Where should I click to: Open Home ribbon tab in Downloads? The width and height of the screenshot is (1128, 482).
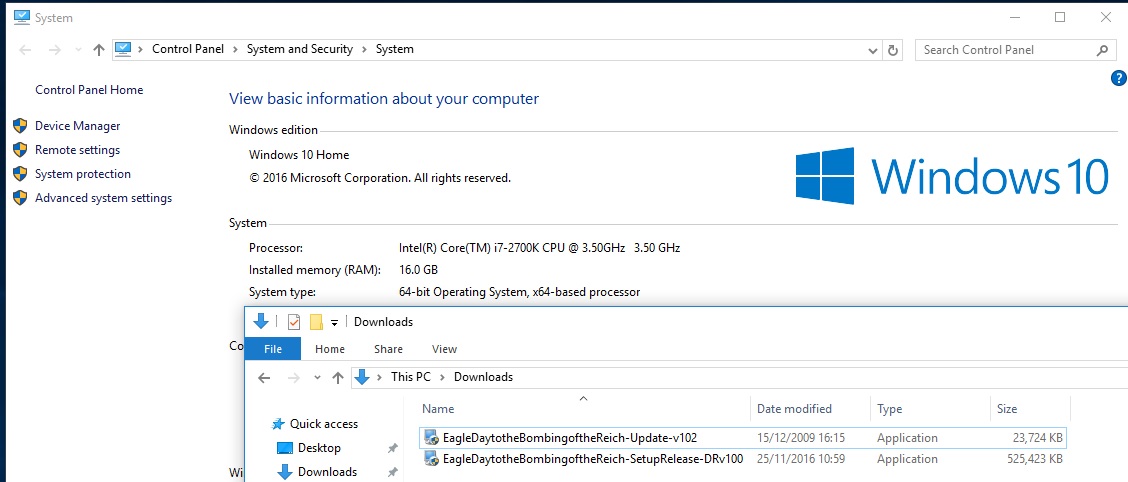click(x=329, y=349)
